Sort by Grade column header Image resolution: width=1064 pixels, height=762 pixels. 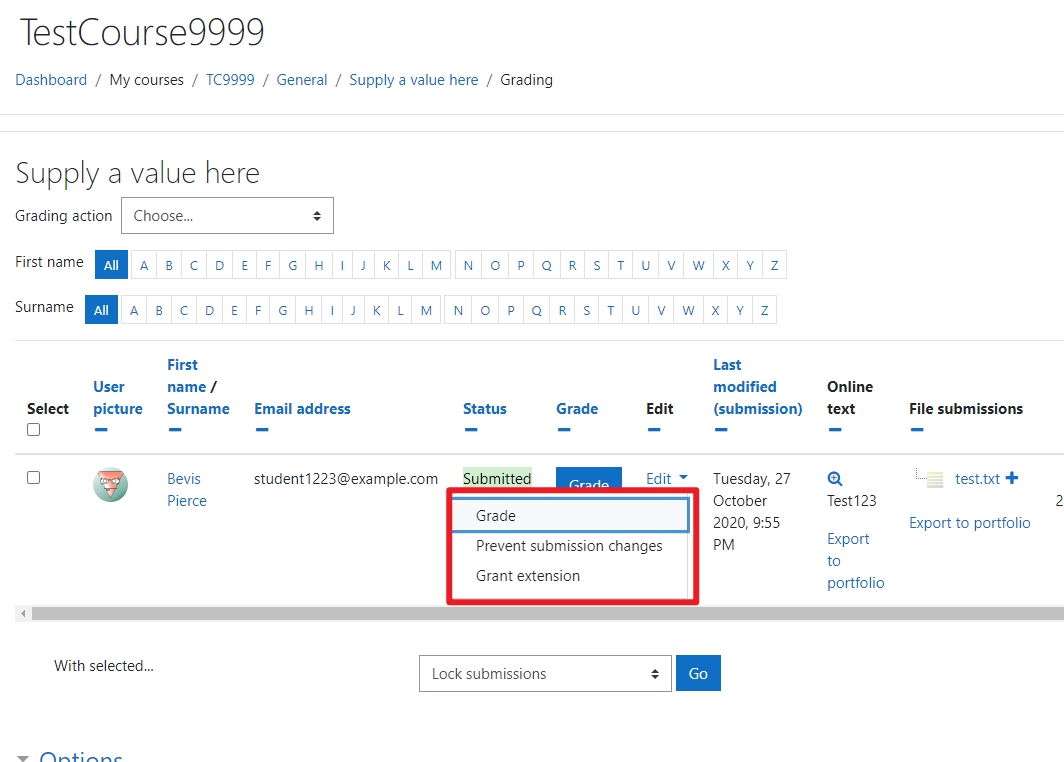point(577,408)
